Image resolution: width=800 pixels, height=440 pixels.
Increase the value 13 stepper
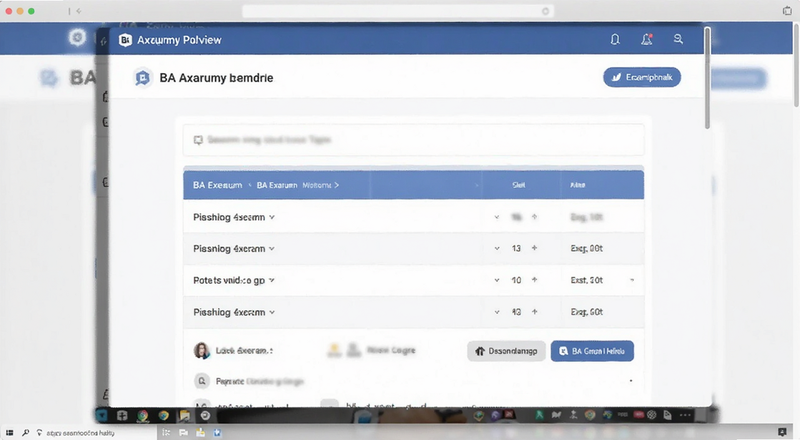click(534, 248)
